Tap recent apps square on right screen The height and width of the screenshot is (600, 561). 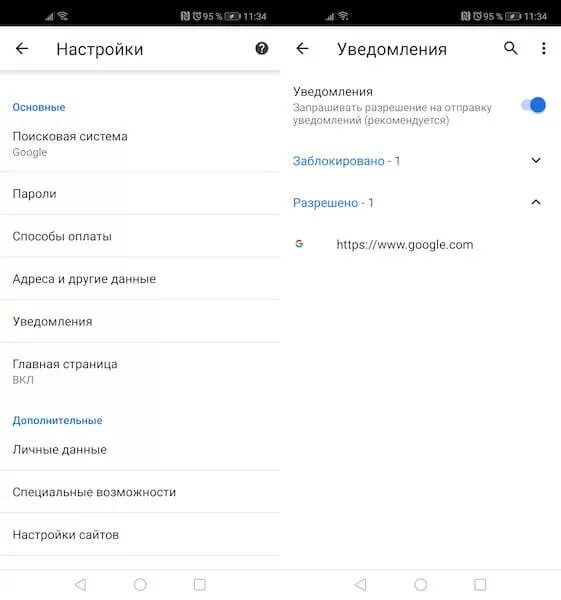[x=480, y=584]
